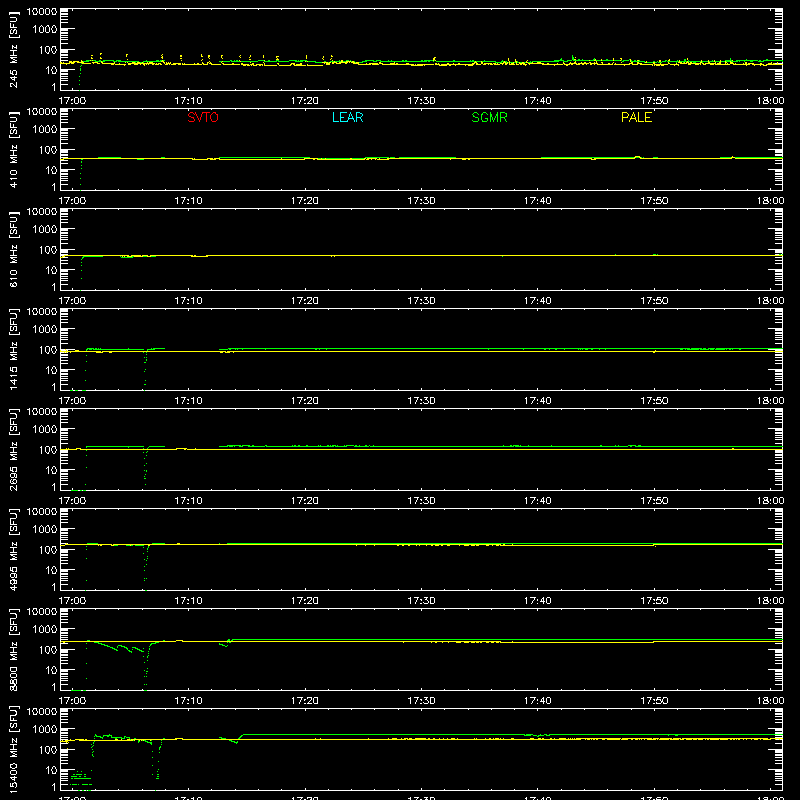Select the 245 MHz [SFU] axis title
The width and height of the screenshot is (800, 800).
pos(14,49)
